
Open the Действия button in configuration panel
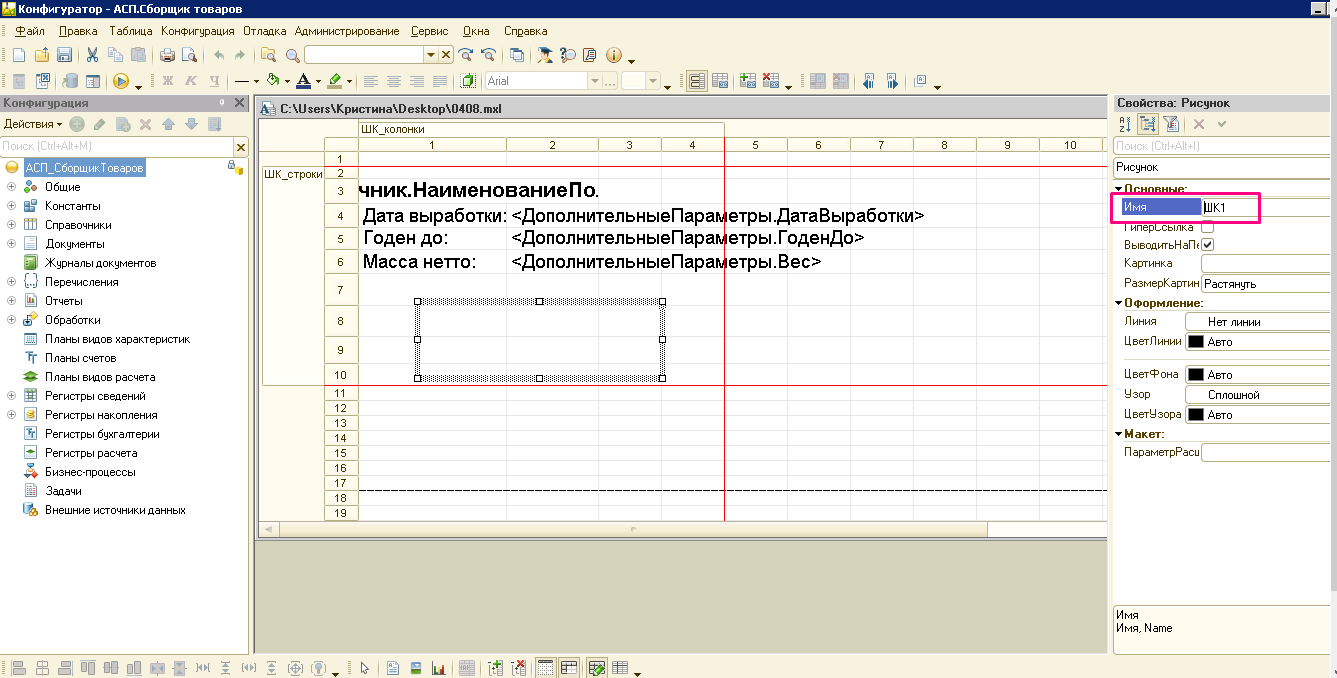tap(33, 124)
